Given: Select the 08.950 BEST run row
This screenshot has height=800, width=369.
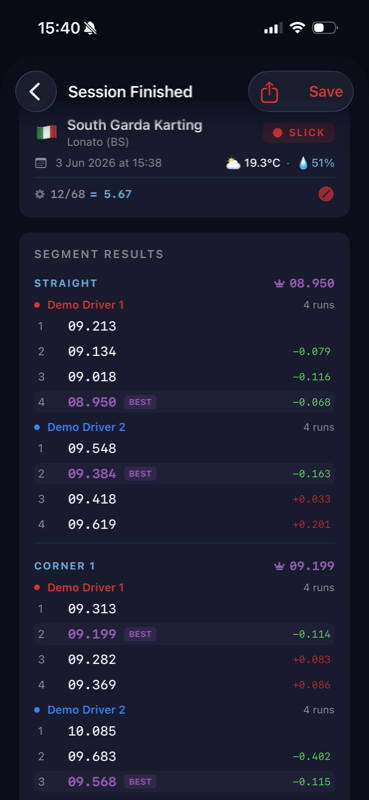Looking at the screenshot, I should click(184, 402).
